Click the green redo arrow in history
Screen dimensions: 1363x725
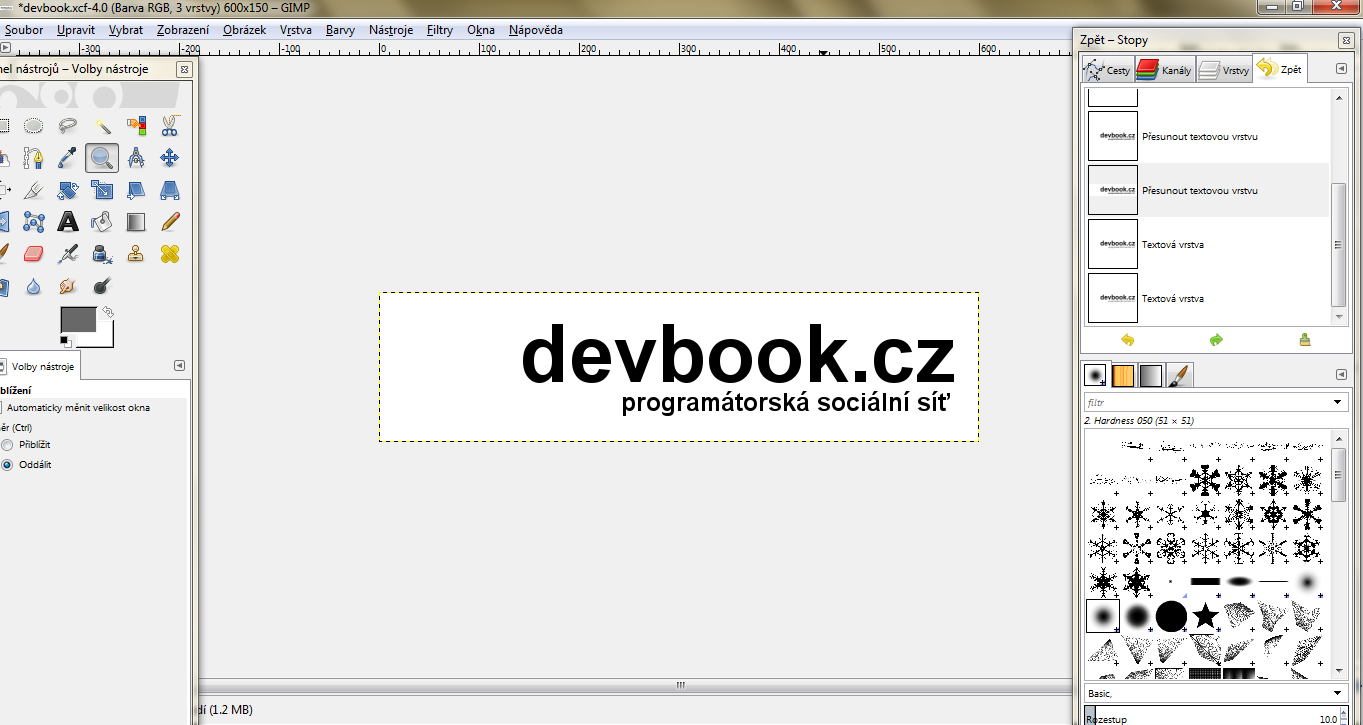(1216, 340)
